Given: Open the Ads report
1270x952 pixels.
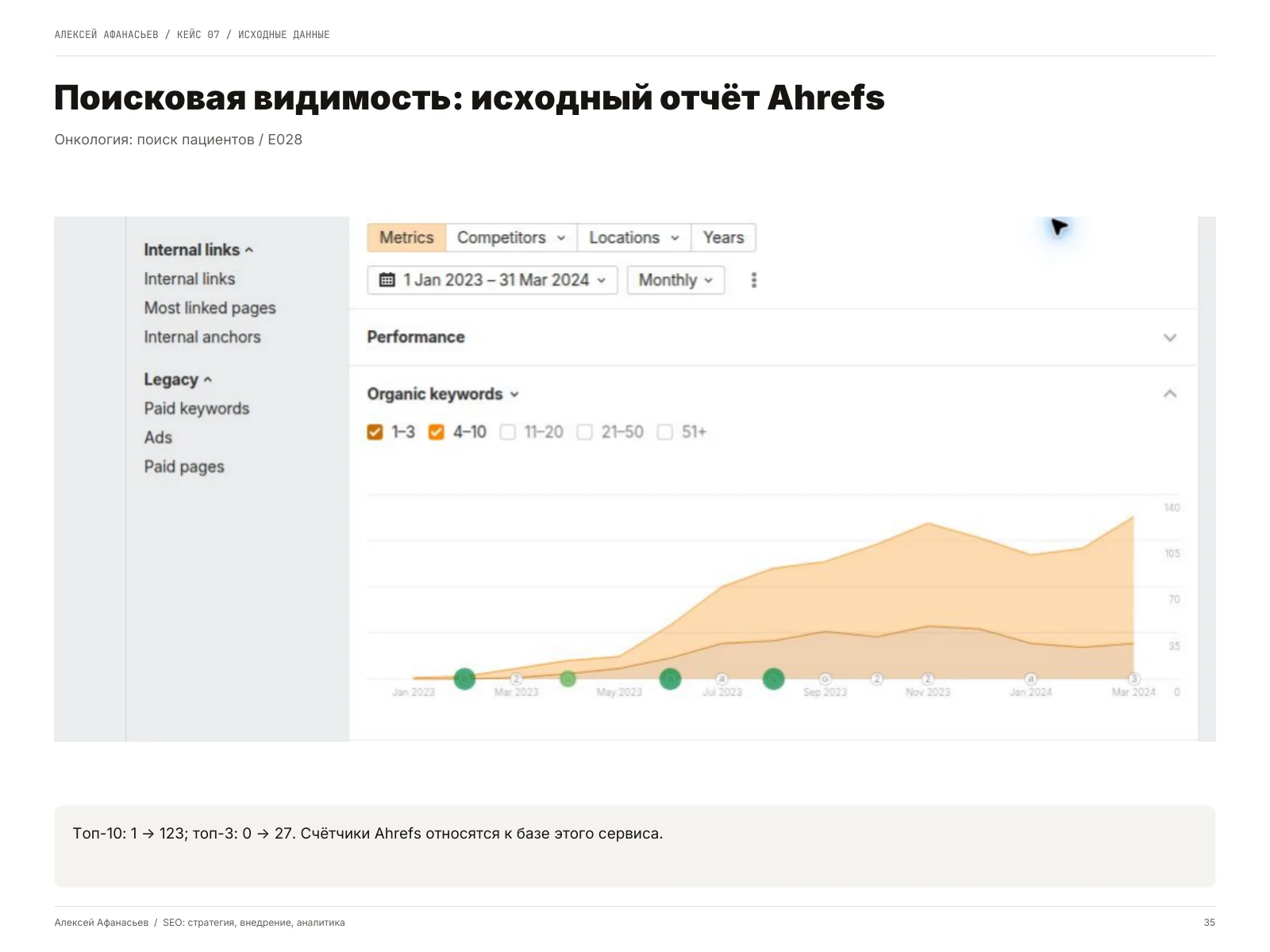Looking at the screenshot, I should coord(158,438).
